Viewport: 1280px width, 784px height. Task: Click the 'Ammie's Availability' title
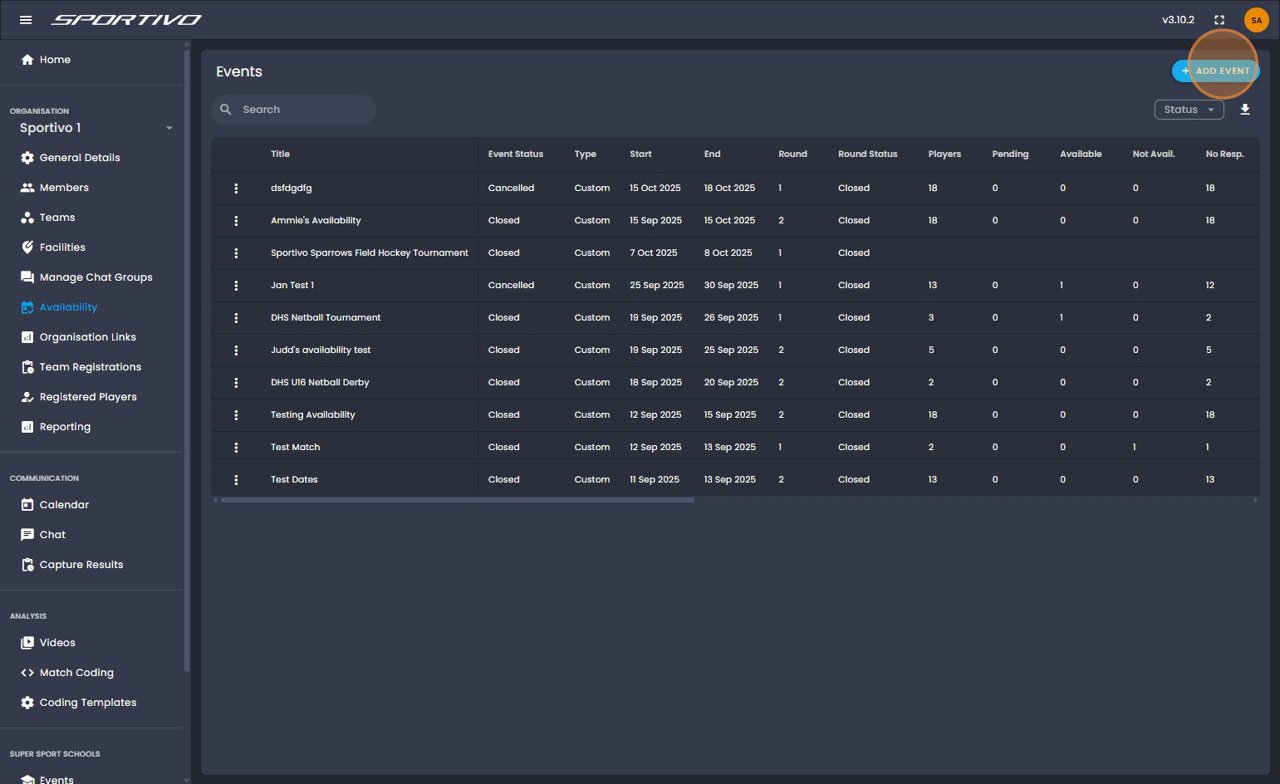pos(316,221)
